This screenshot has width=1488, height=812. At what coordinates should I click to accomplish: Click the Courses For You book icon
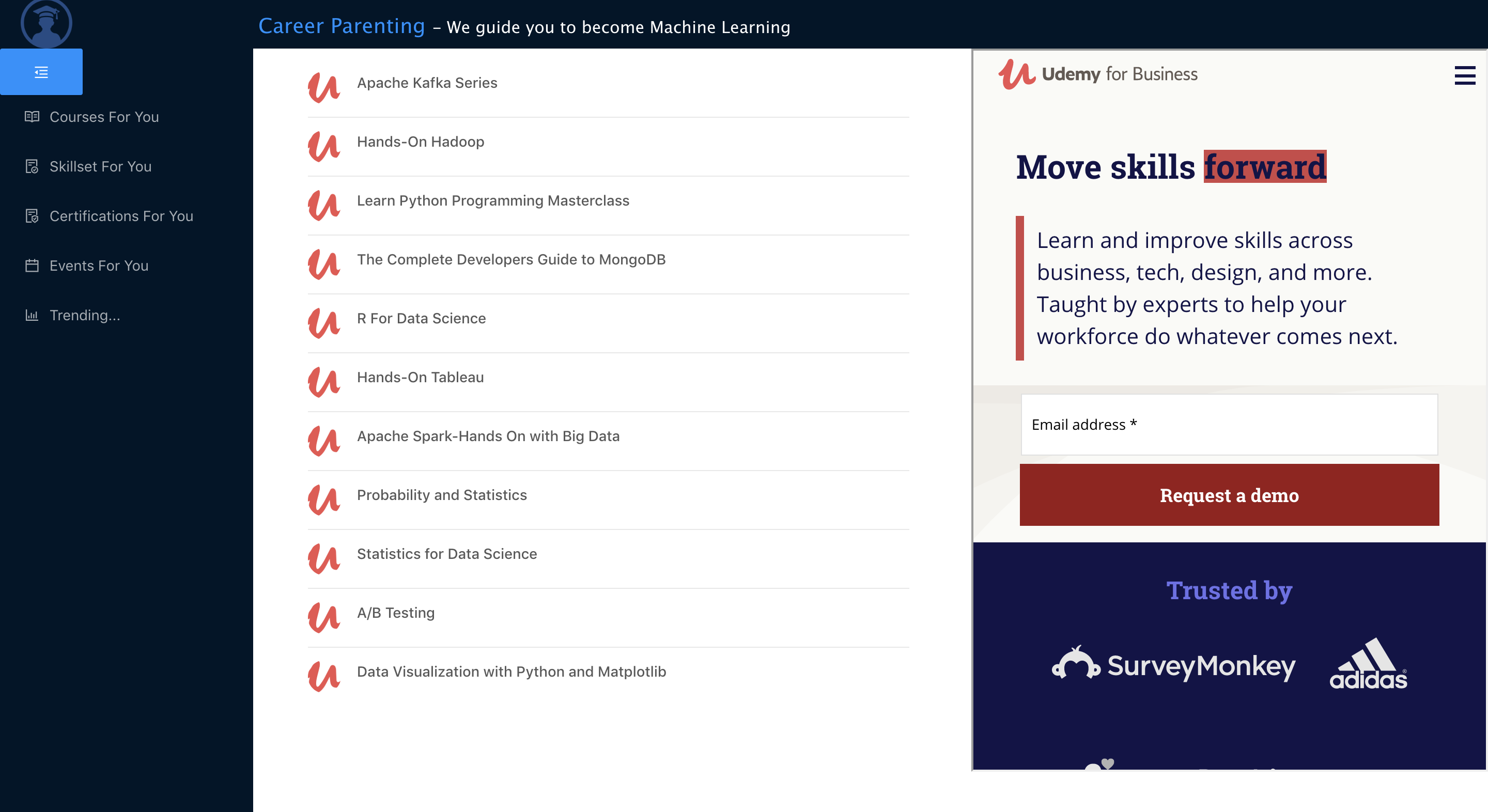click(x=32, y=117)
